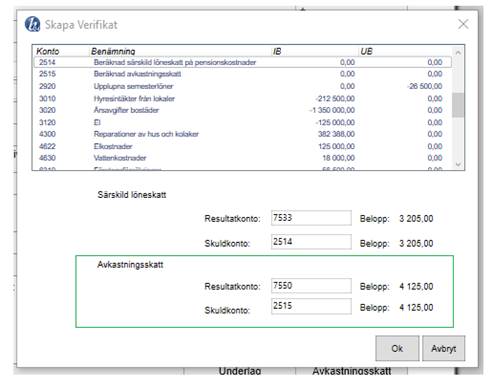493x389 pixels.
Task: Confirm with the Ok button
Action: [397, 348]
